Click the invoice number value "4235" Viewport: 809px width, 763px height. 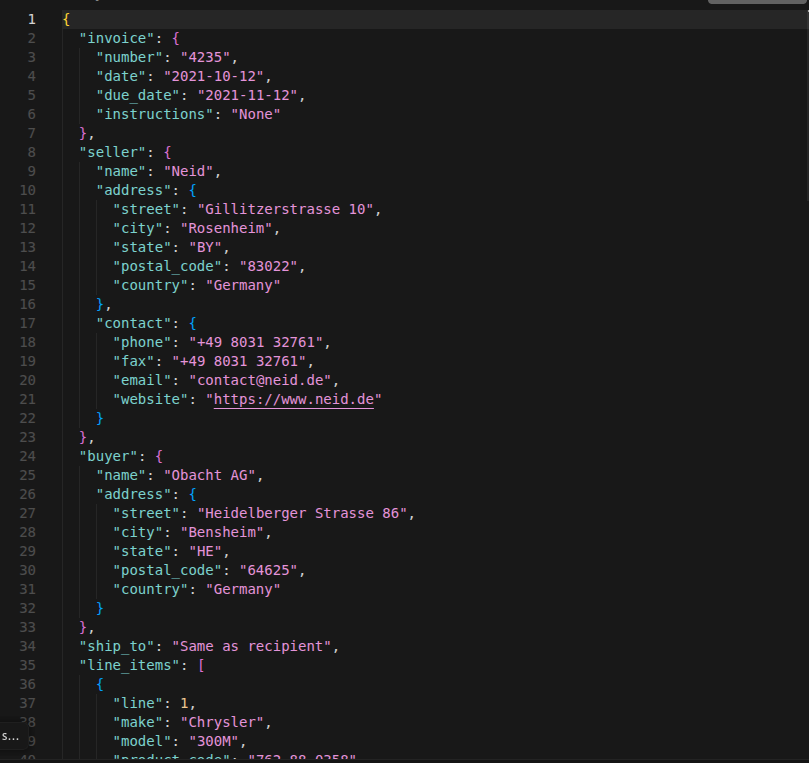(205, 57)
